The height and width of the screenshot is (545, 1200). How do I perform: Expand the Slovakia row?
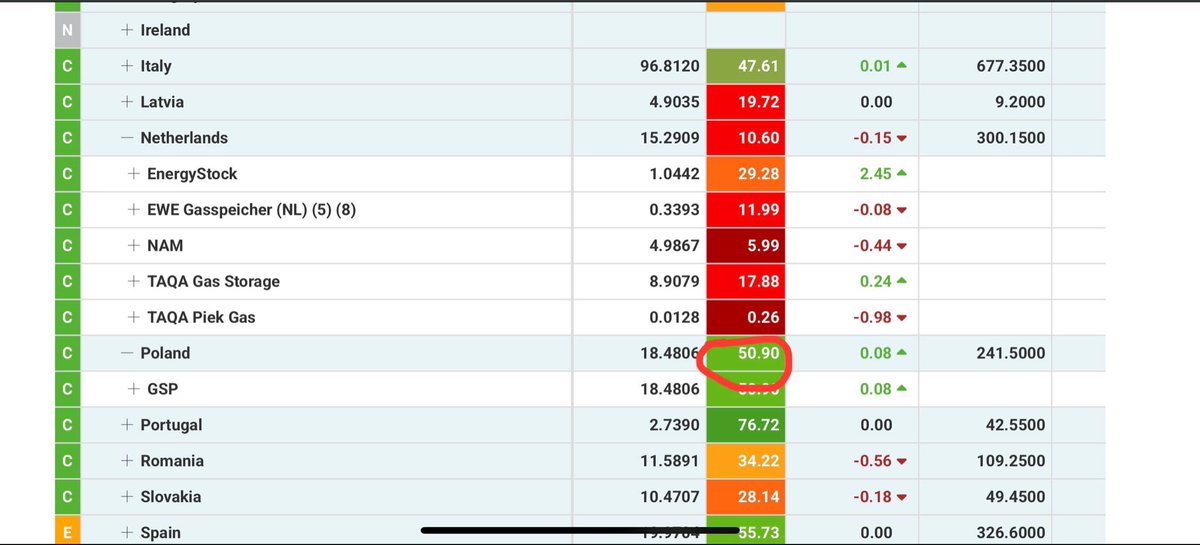[x=127, y=497]
